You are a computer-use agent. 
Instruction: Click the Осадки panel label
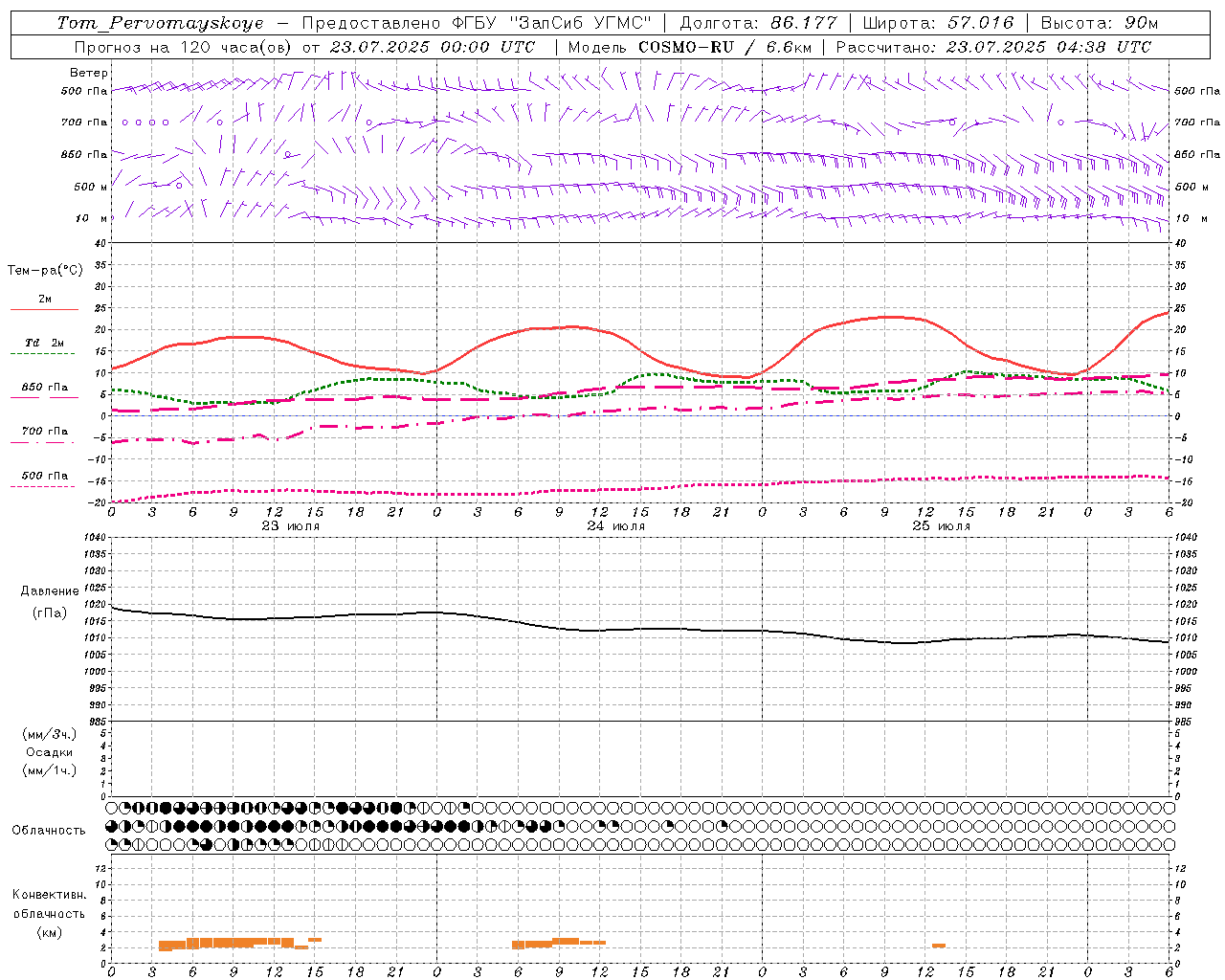point(50,752)
